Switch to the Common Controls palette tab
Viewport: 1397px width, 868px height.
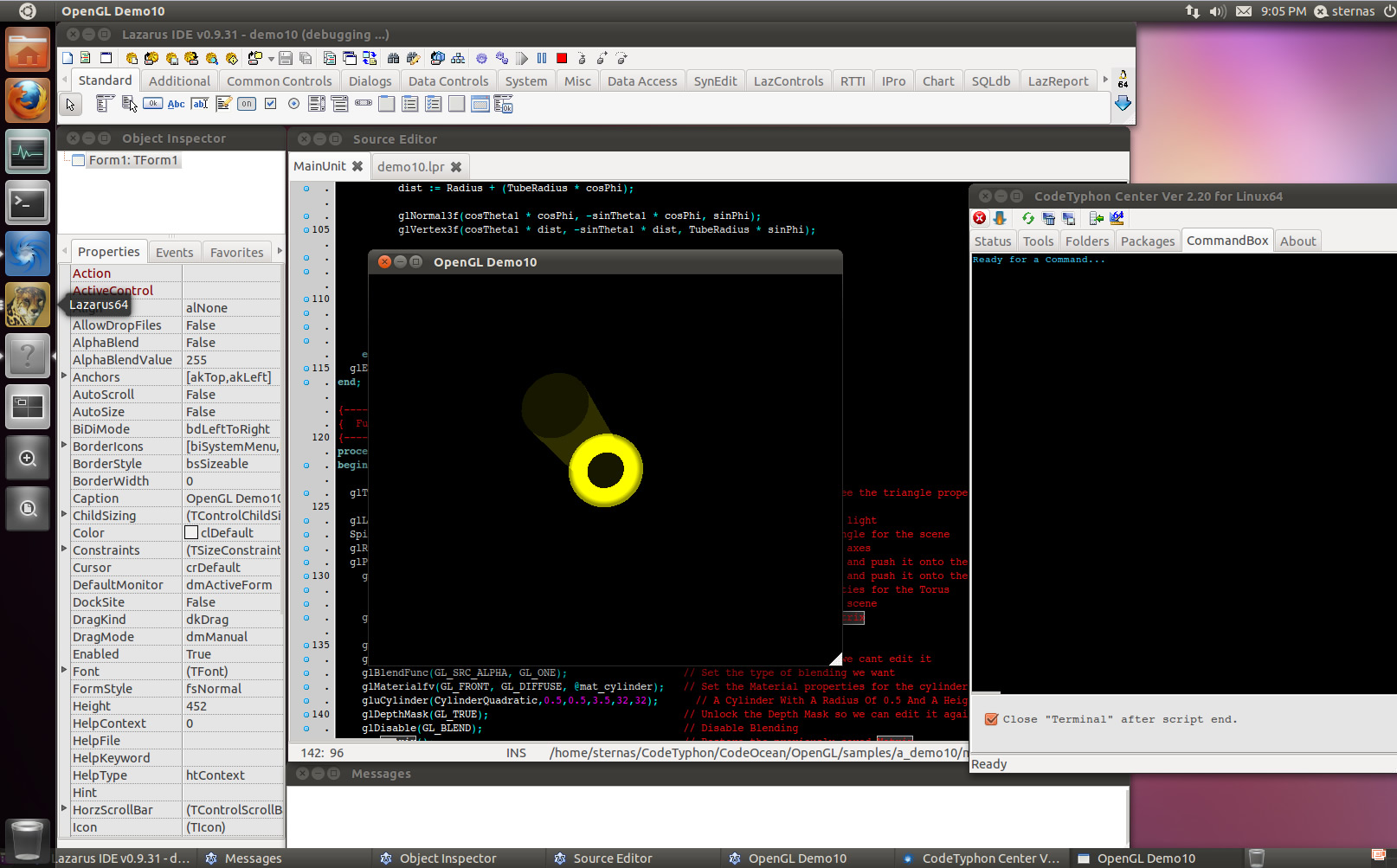tap(279, 81)
